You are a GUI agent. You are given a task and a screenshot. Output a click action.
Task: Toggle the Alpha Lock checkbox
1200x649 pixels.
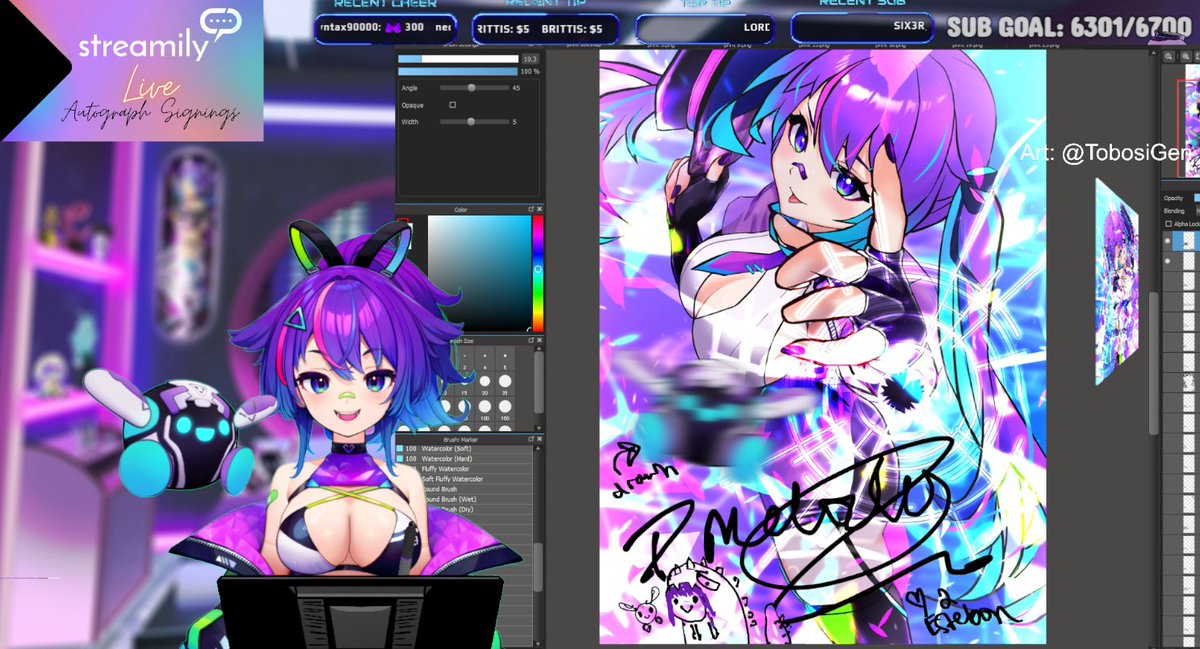(x=1169, y=224)
